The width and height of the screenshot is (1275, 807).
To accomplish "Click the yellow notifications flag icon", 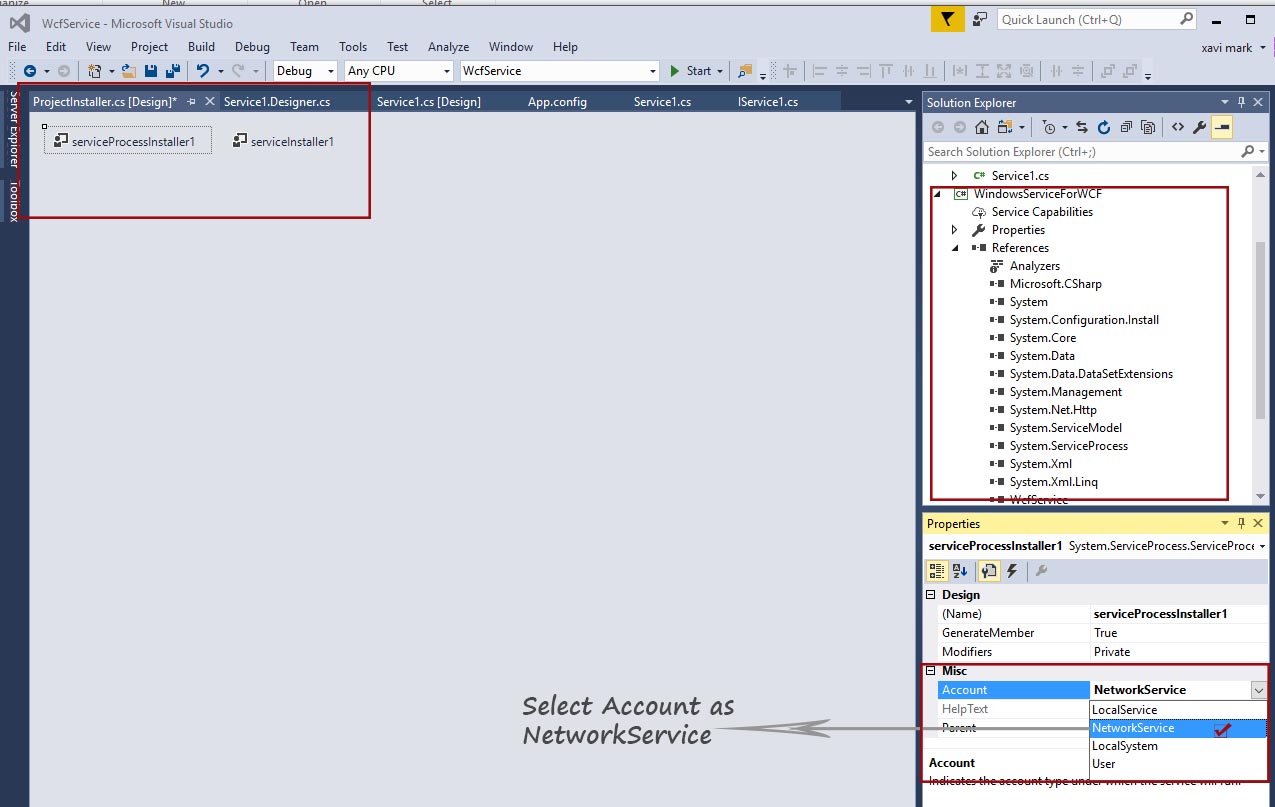I will tap(946, 19).
